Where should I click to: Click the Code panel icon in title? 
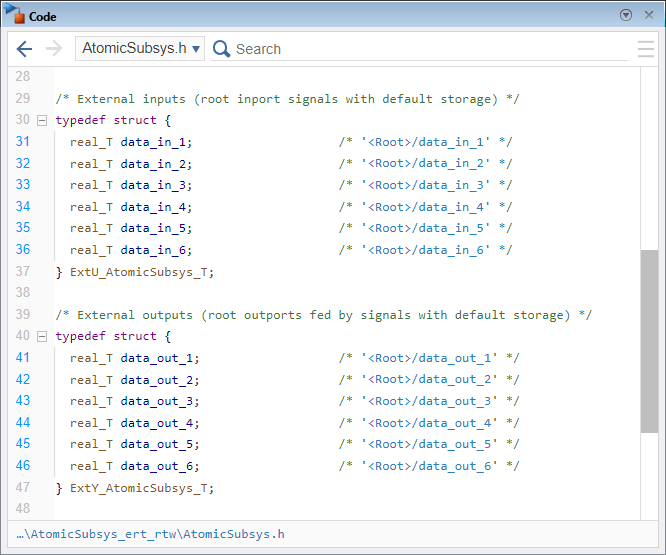click(x=15, y=14)
